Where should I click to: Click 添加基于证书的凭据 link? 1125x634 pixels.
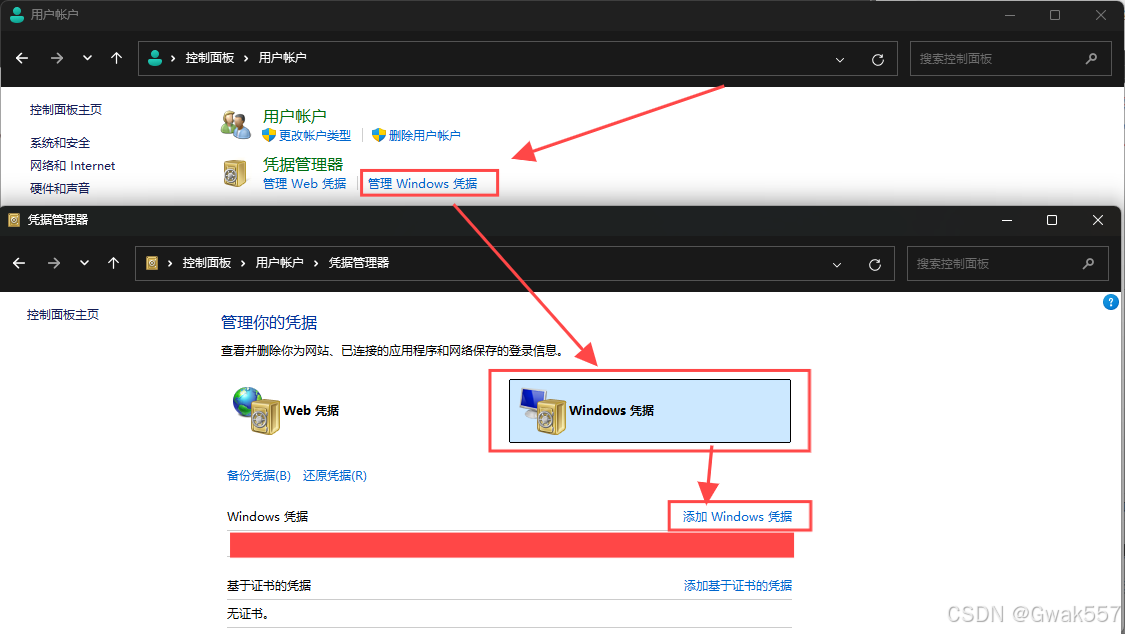738,586
